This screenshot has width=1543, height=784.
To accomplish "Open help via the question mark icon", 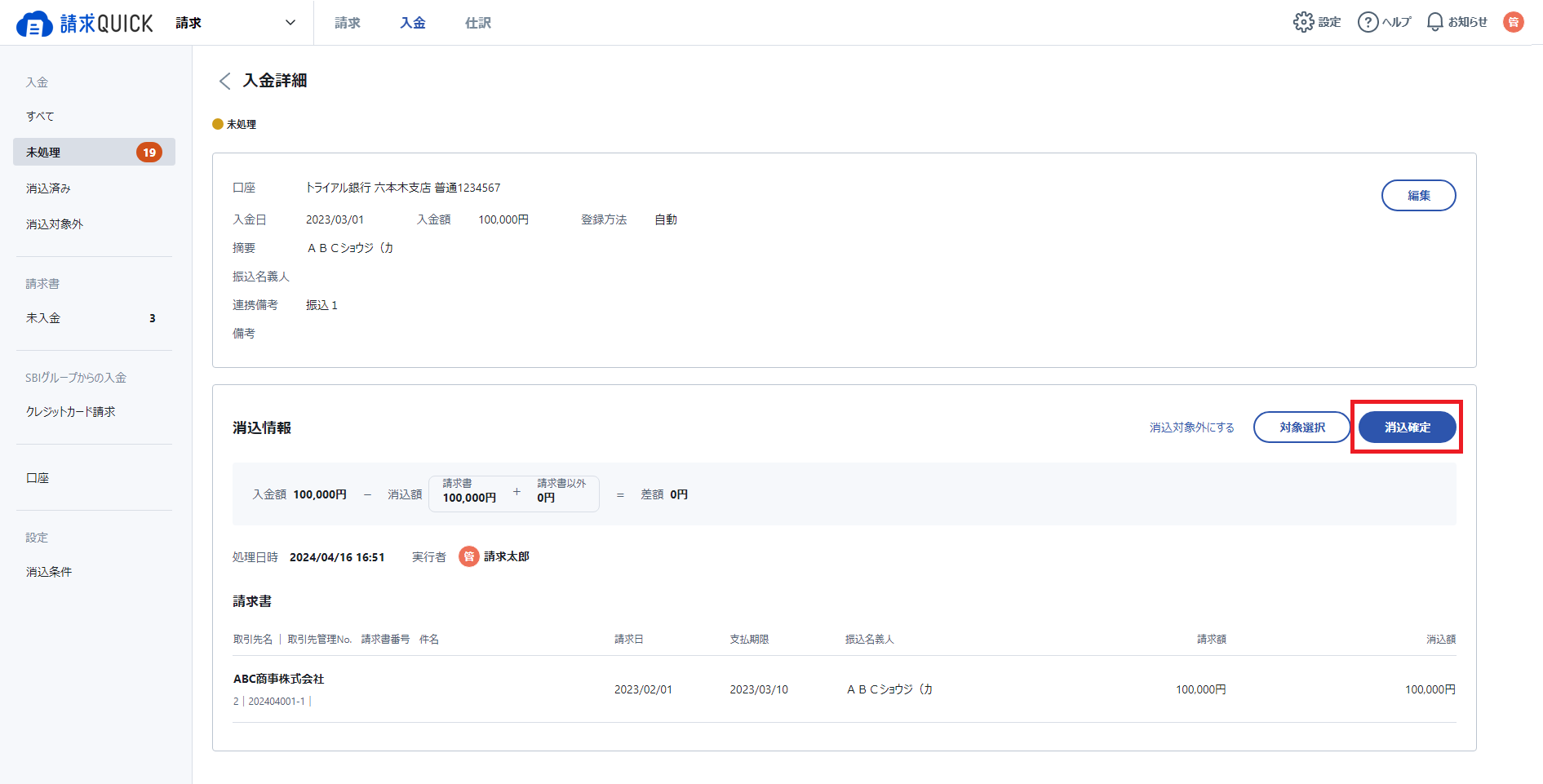I will coord(1368,22).
